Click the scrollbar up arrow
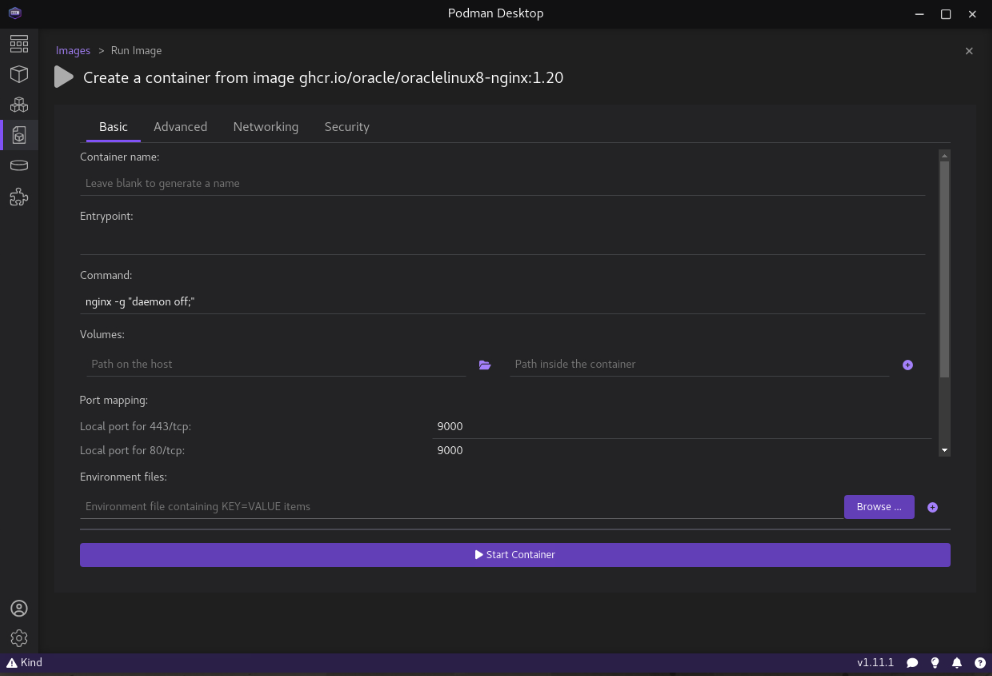The height and width of the screenshot is (676, 992). 944,156
